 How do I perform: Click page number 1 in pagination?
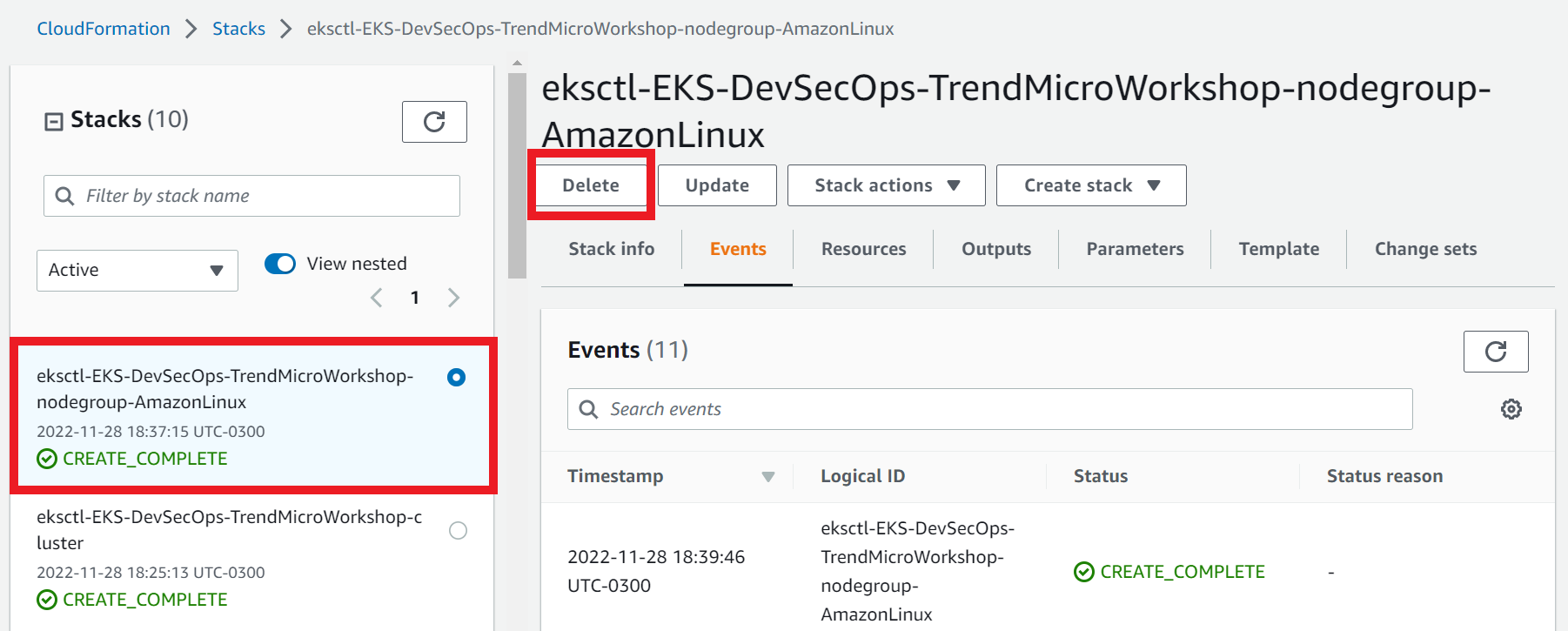(x=415, y=298)
